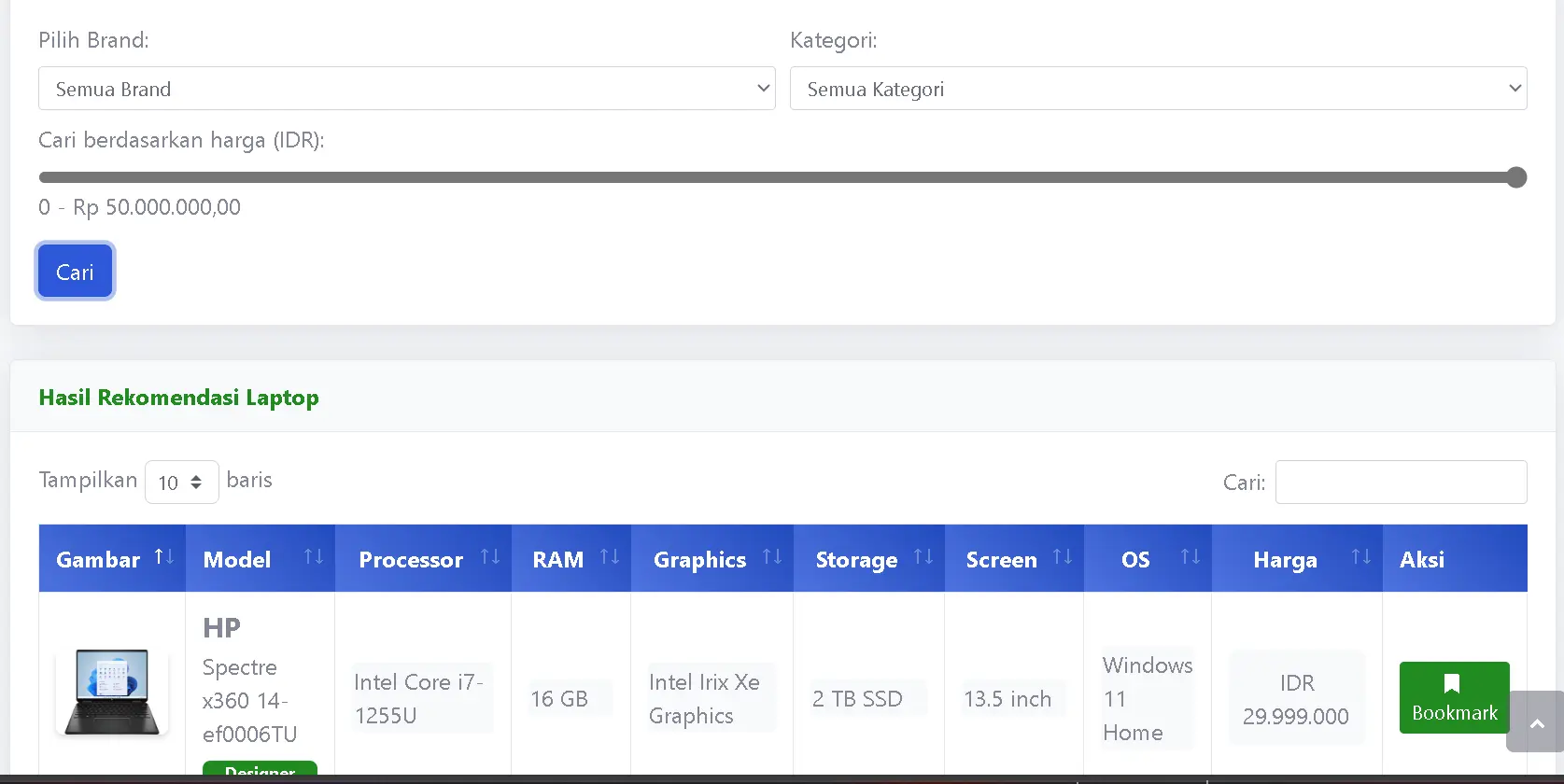
Task: Sort by Screen size arrow icon
Action: pos(1063,557)
